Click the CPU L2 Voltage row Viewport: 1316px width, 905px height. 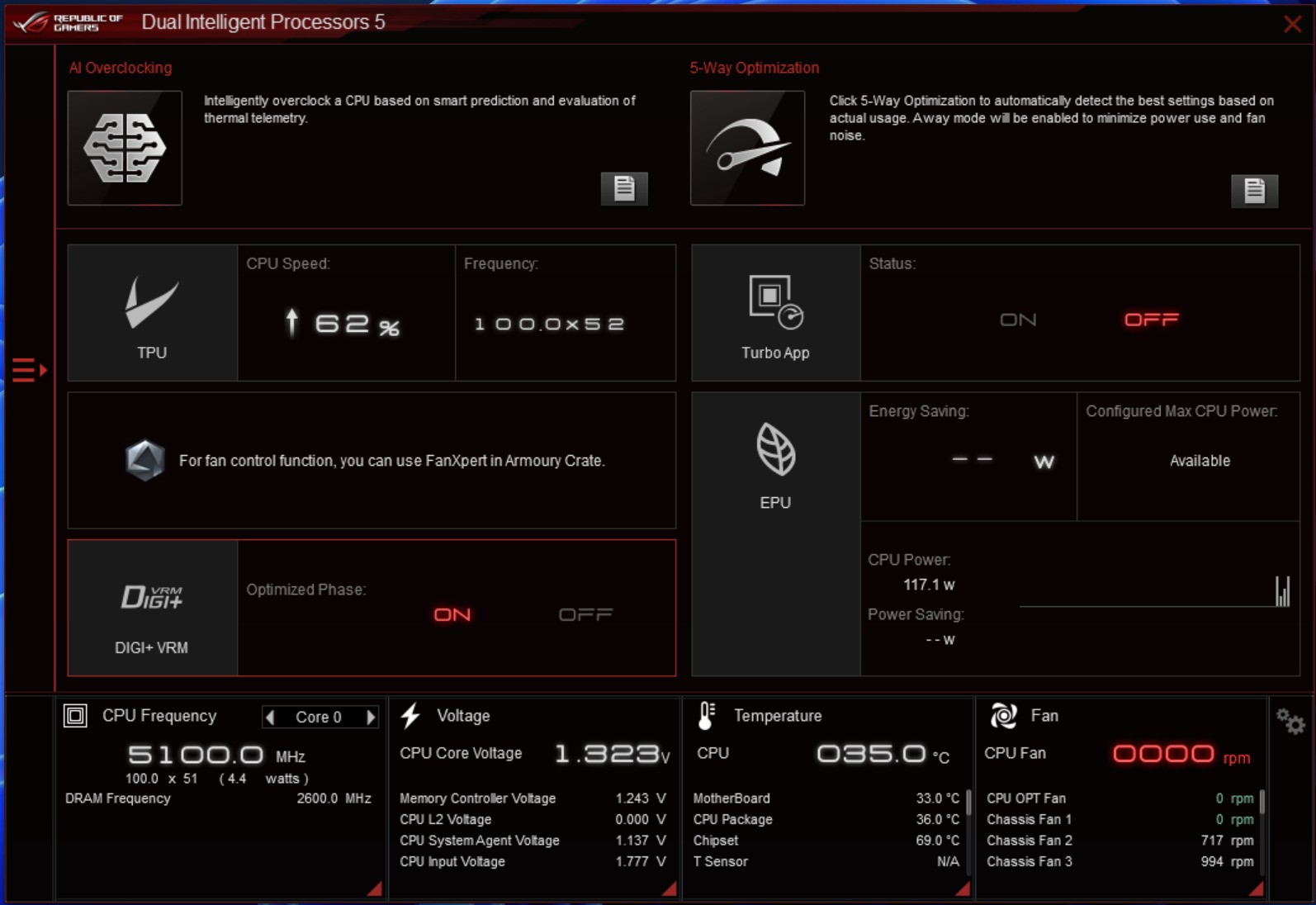click(x=533, y=819)
